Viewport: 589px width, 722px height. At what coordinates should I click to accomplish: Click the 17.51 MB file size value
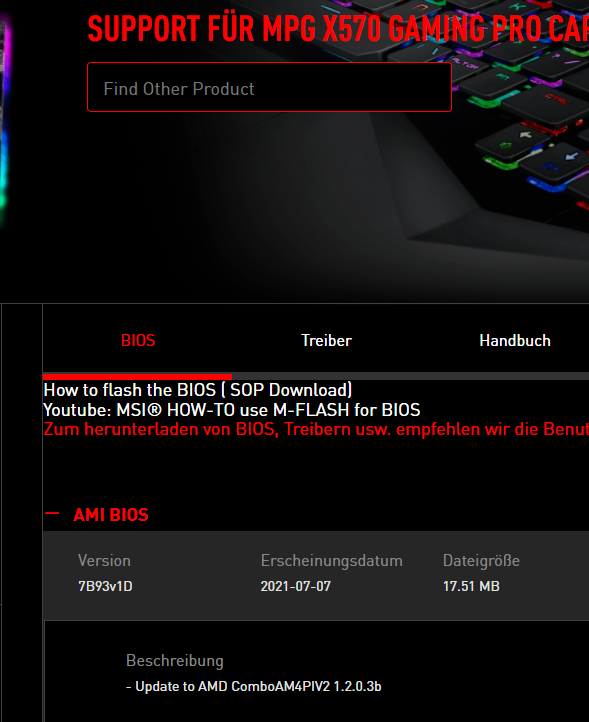[x=471, y=586]
